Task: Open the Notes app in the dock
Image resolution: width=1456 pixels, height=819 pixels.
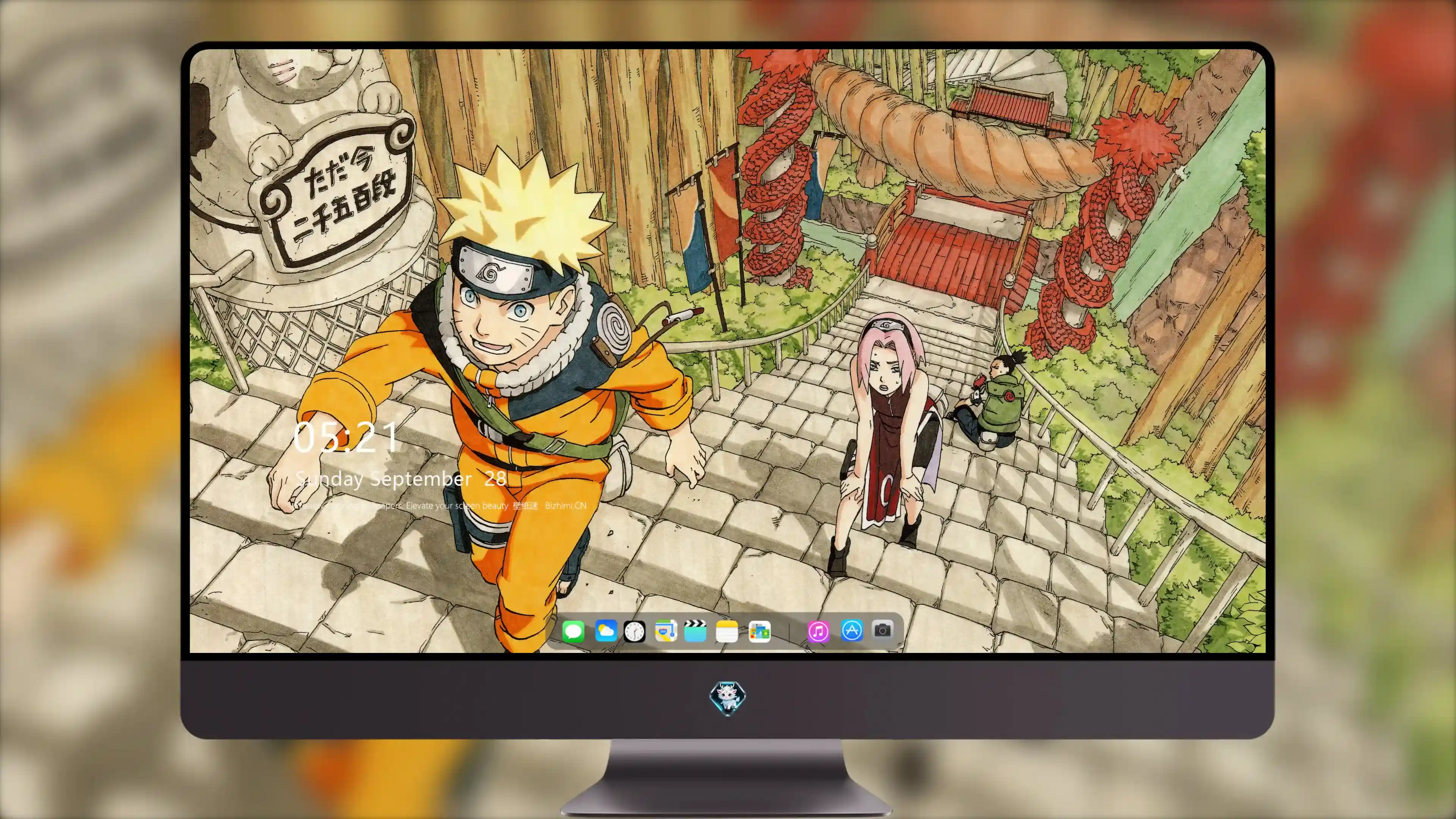Action: 726,631
